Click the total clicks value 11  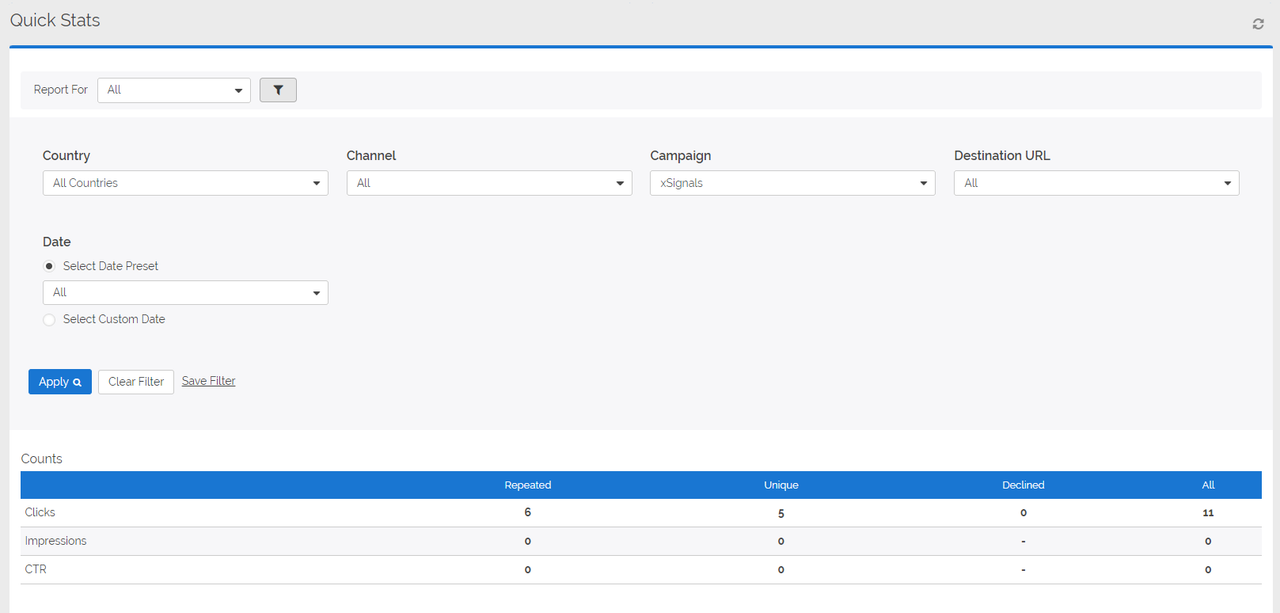[1208, 512]
